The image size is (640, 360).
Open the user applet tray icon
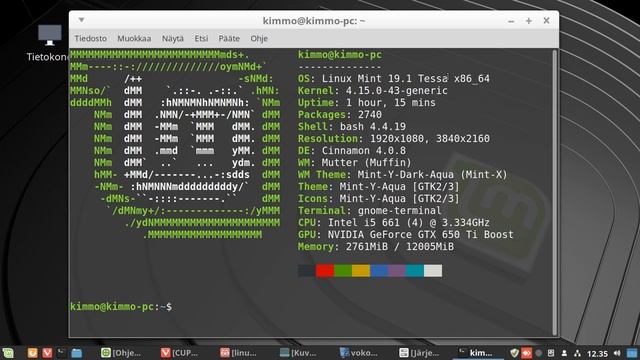coord(564,353)
